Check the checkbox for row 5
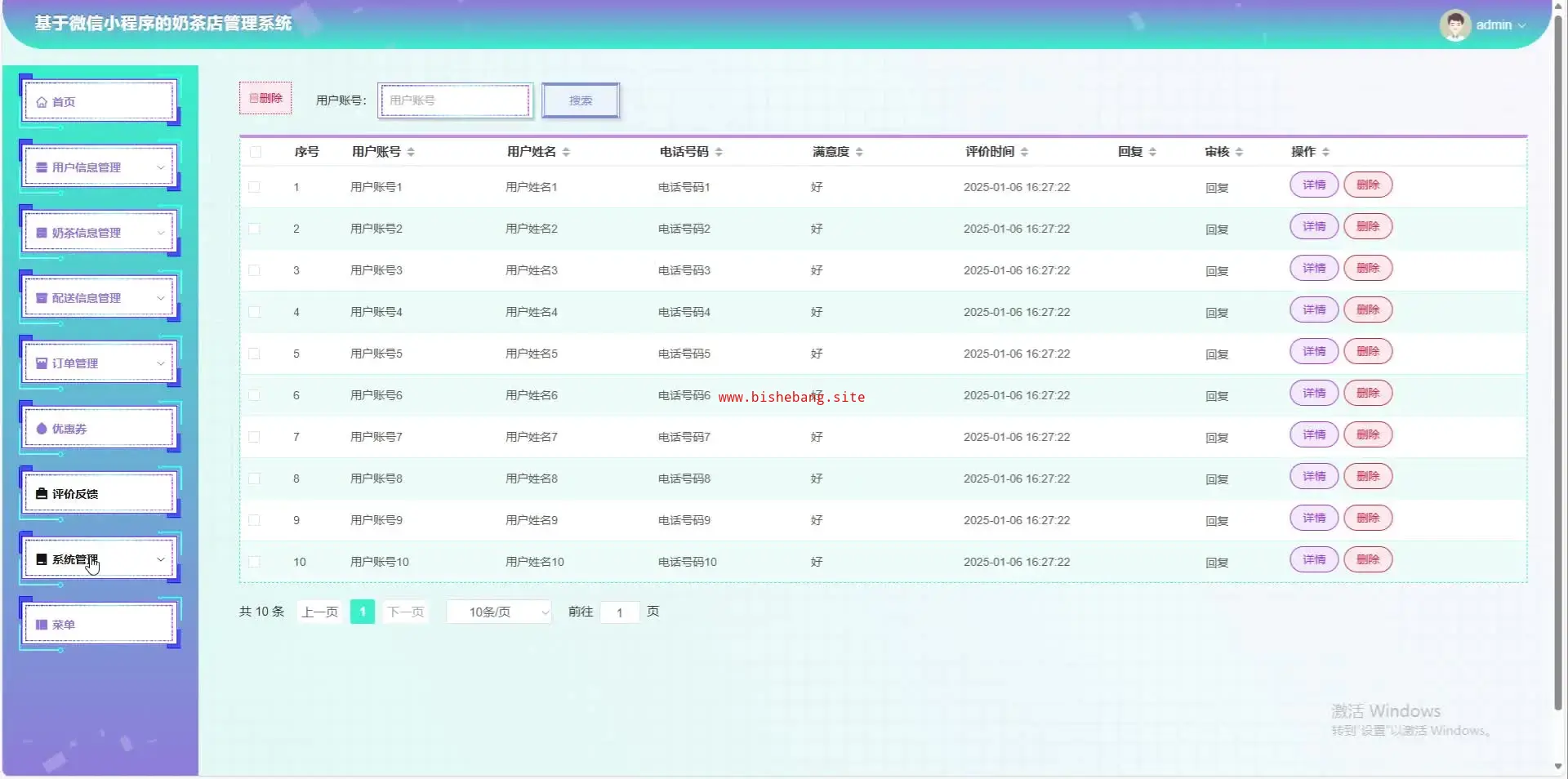1568x779 pixels. click(255, 354)
